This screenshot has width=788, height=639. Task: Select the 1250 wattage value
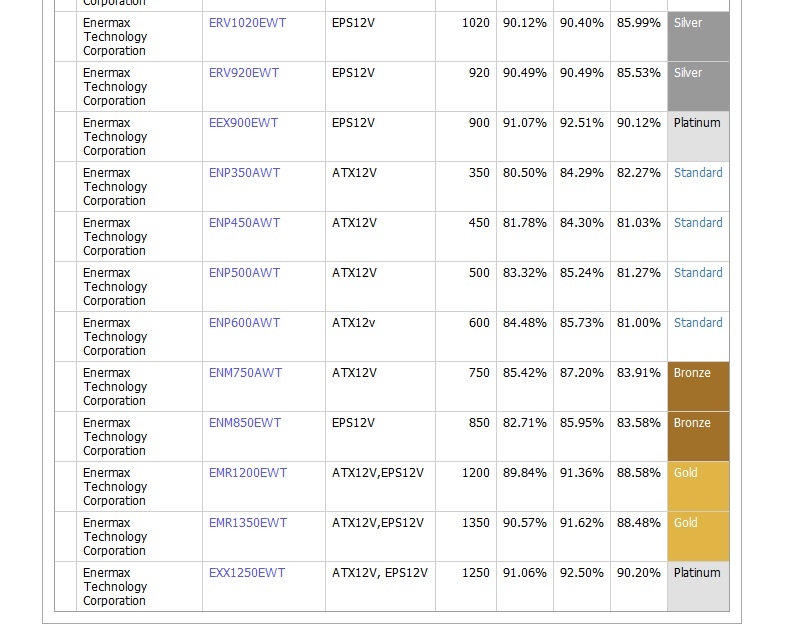pyautogui.click(x=475, y=573)
